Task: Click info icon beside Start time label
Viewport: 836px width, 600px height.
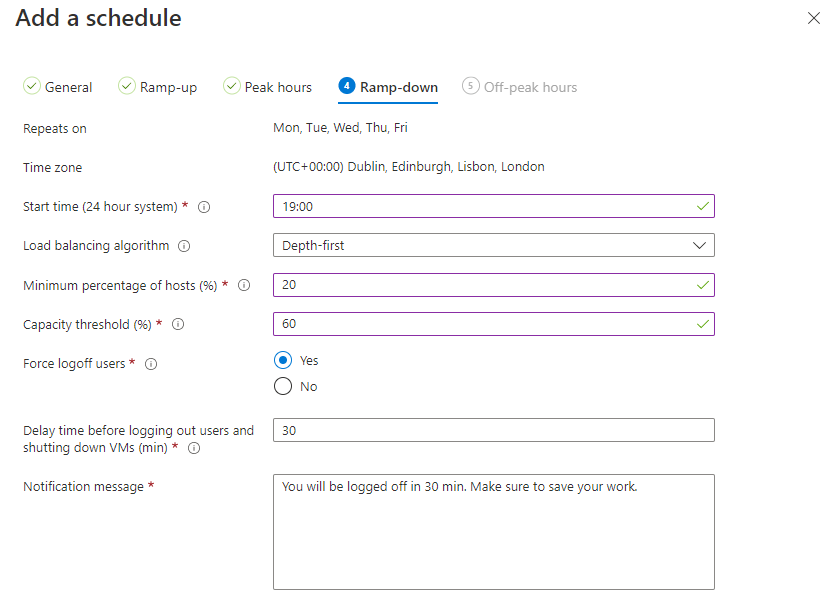Action: click(204, 207)
